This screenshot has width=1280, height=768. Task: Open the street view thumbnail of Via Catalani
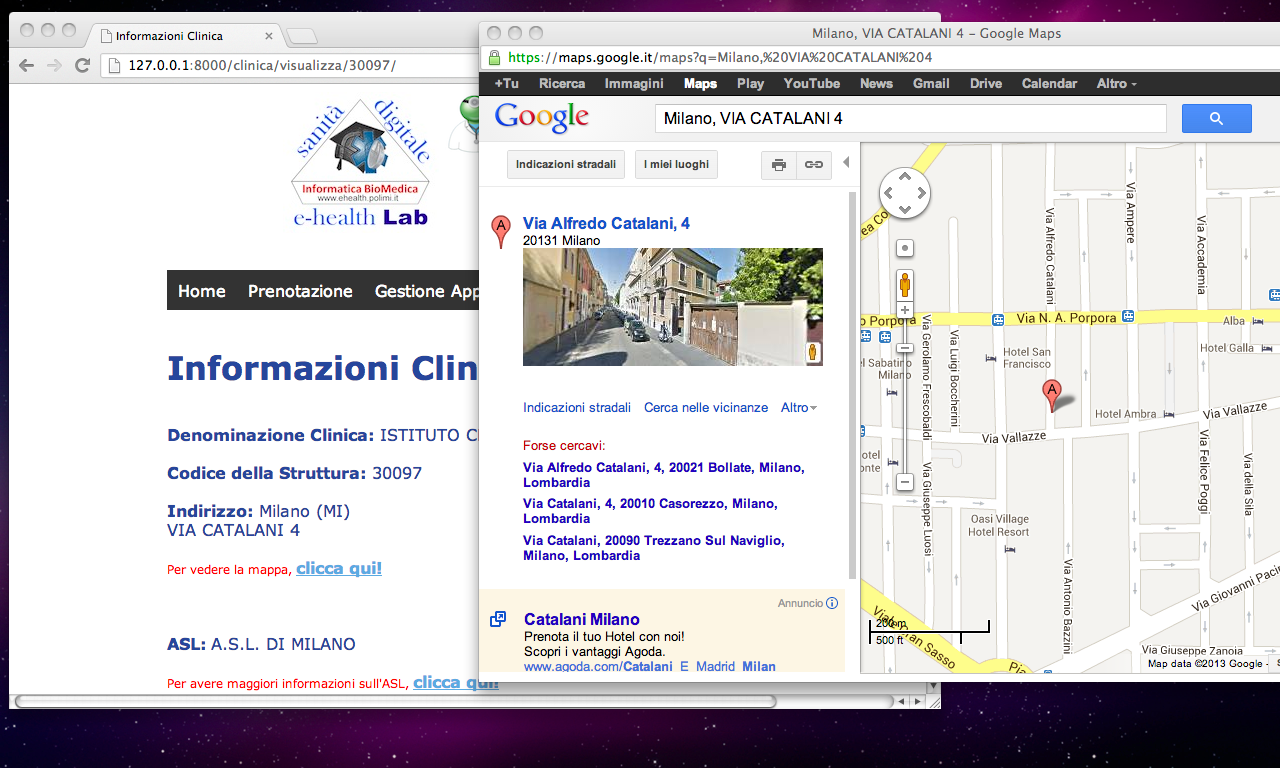[672, 306]
